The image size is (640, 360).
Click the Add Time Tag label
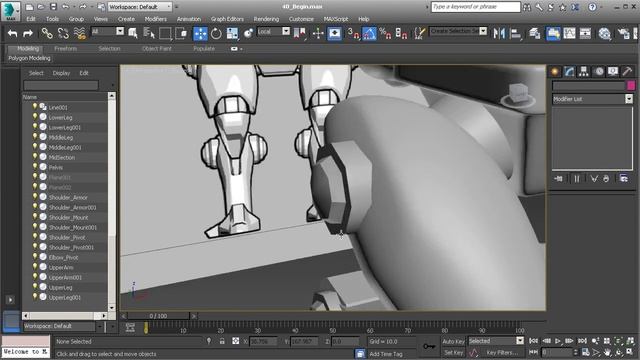tap(386, 354)
